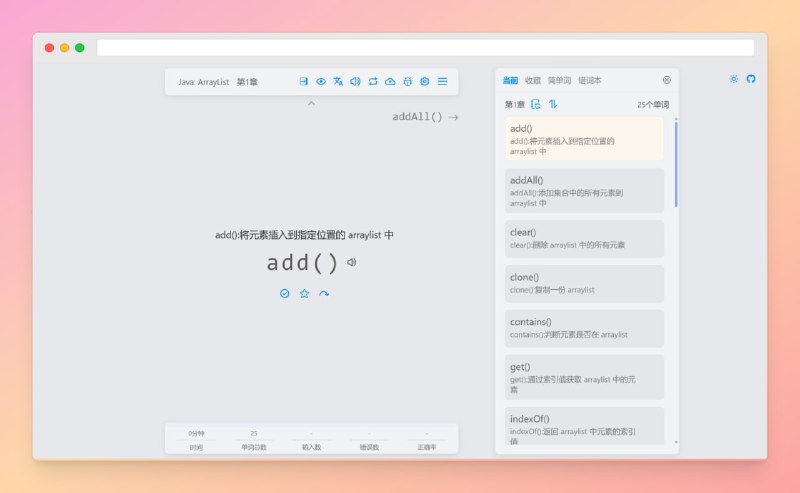Toggle the sound speaker icon in the toolbar
The image size is (800, 493).
(x=356, y=81)
